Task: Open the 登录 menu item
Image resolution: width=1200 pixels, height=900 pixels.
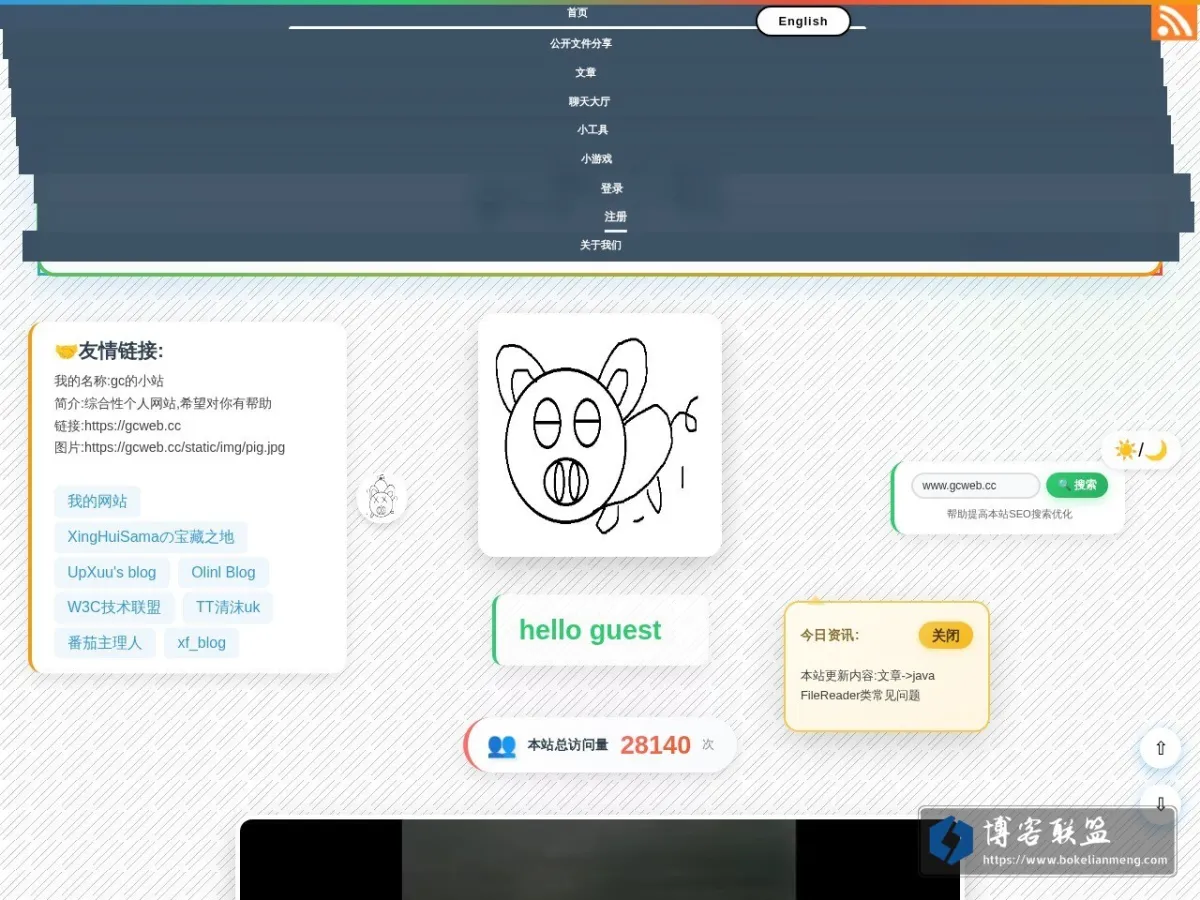Action: tap(612, 189)
